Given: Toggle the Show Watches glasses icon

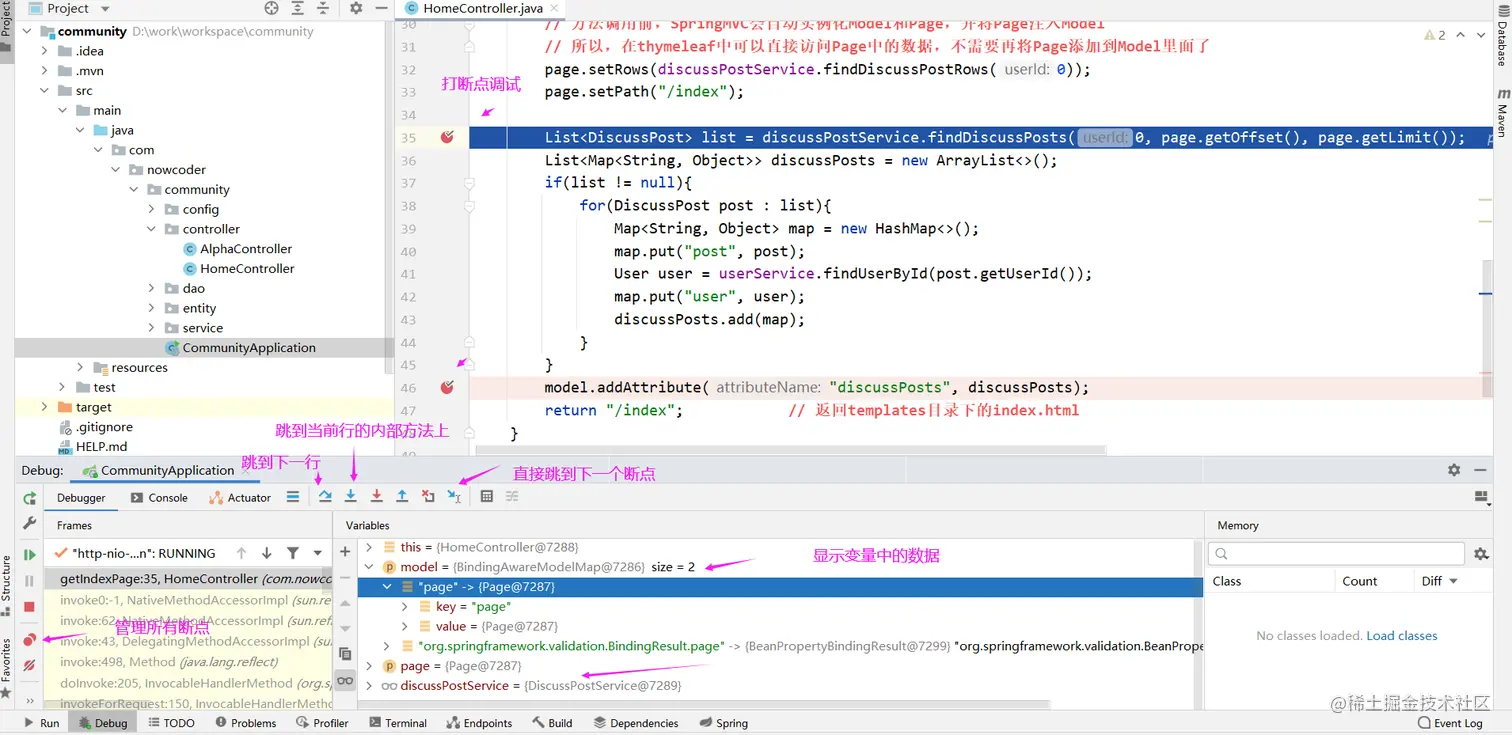Looking at the screenshot, I should (345, 681).
